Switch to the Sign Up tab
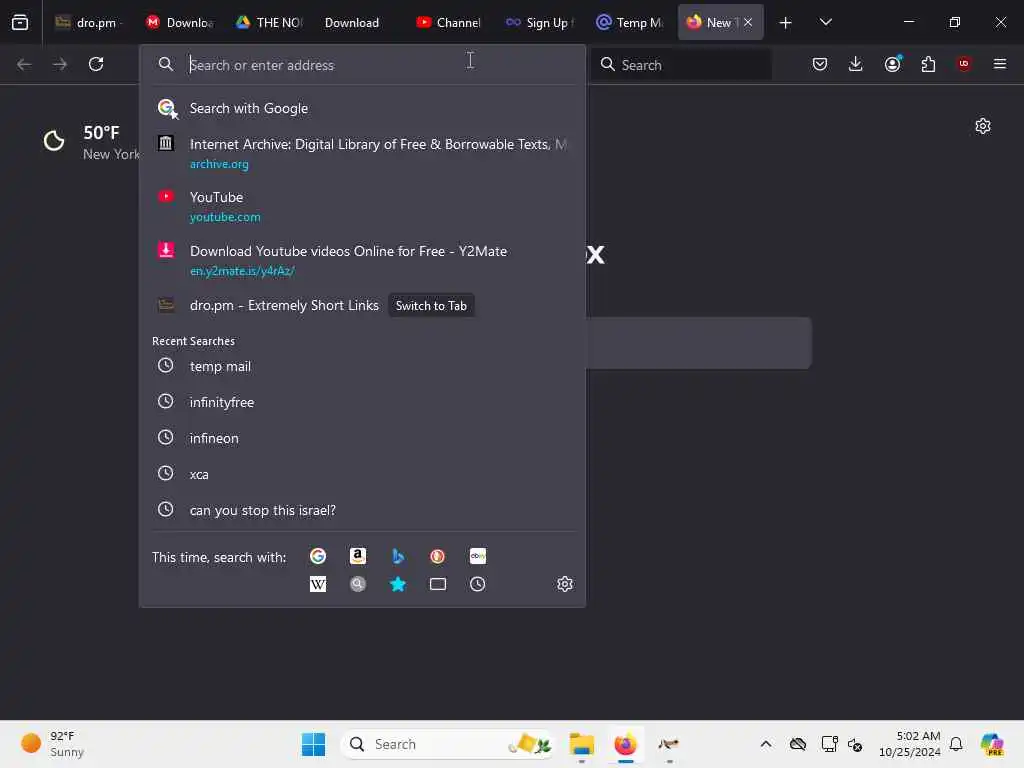This screenshot has height=768, width=1024. 540,23
